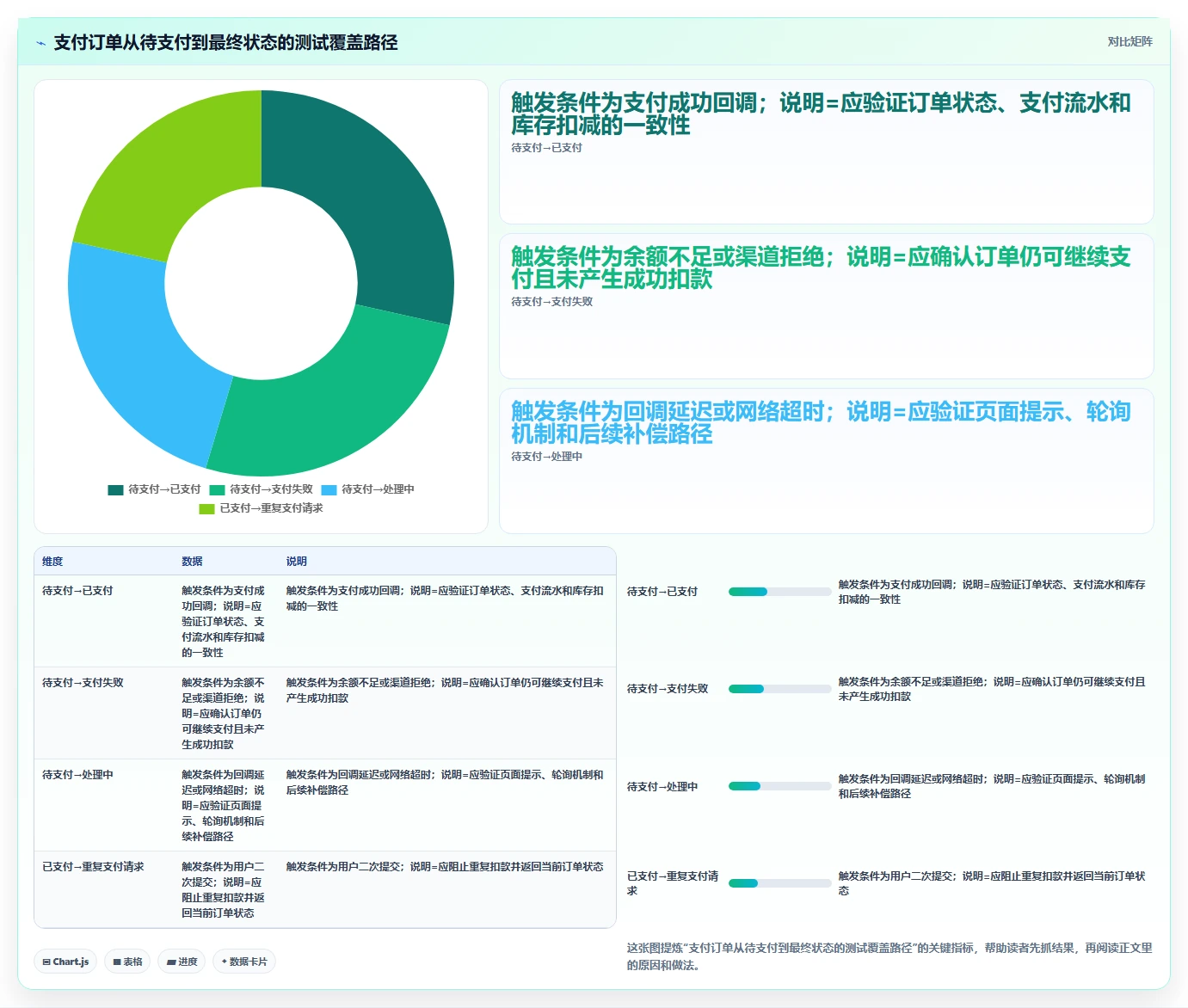Viewport: 1188px width, 1008px height.
Task: Click the lightning icon beside the page title
Action: point(40,43)
